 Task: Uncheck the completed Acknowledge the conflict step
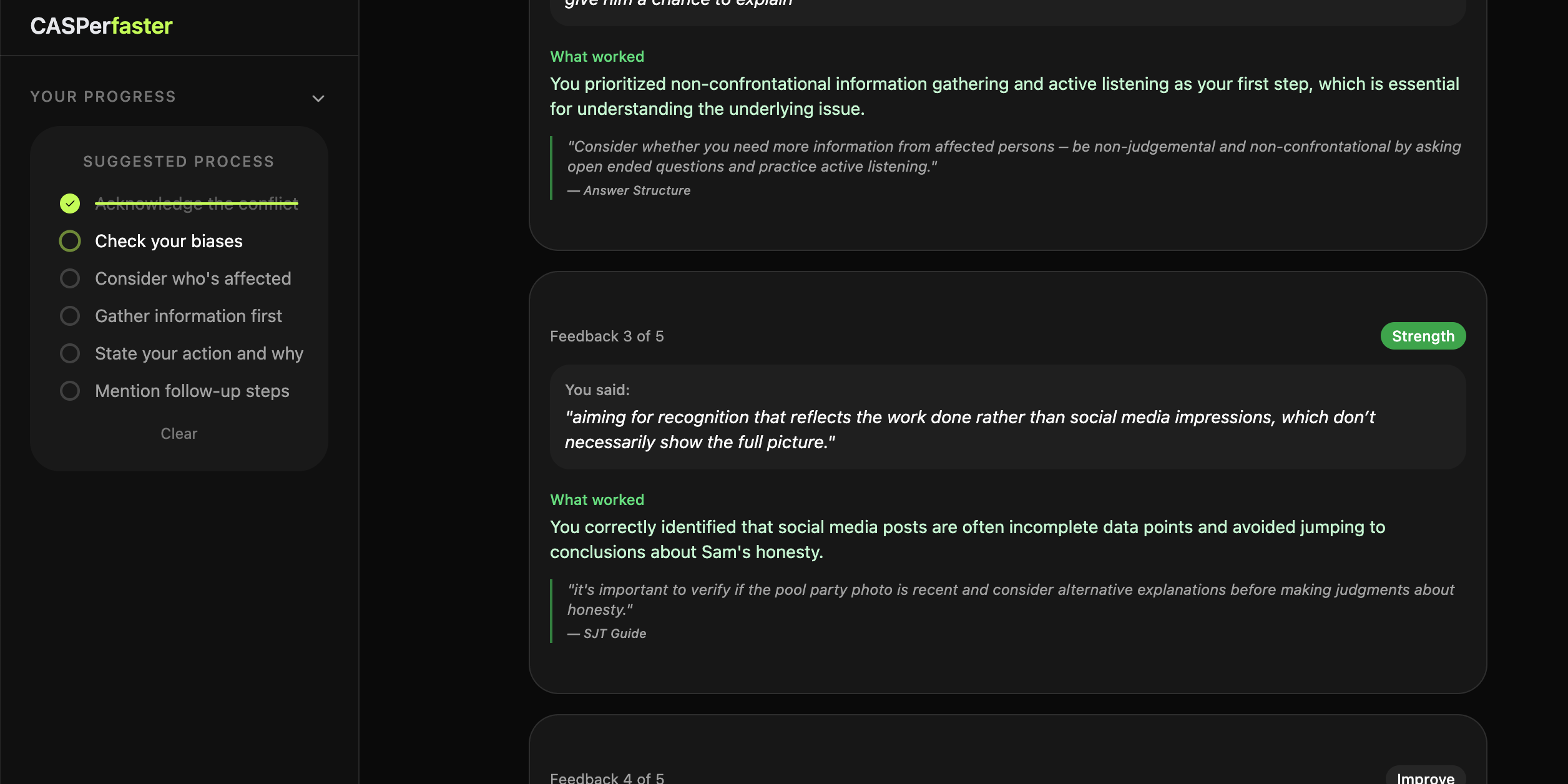pos(70,203)
